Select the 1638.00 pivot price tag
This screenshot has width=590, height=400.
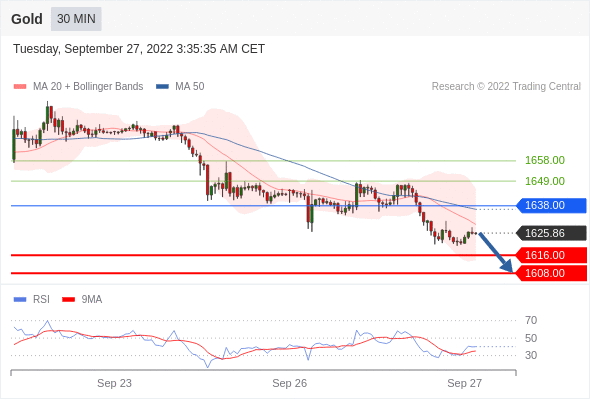point(551,205)
